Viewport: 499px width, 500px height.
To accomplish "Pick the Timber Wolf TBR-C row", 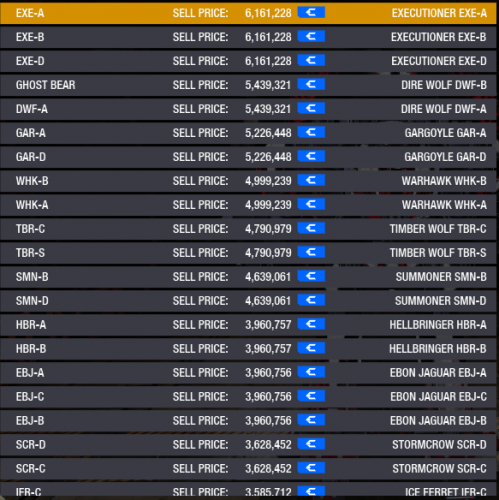I will coord(248,229).
